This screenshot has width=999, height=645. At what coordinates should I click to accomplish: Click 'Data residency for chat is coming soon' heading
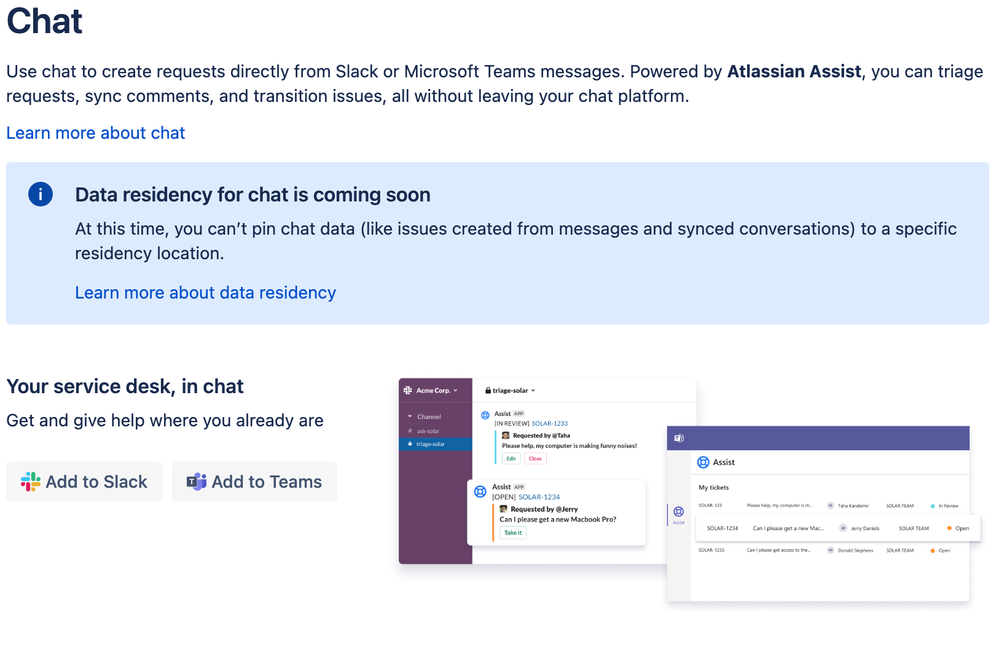pos(252,194)
